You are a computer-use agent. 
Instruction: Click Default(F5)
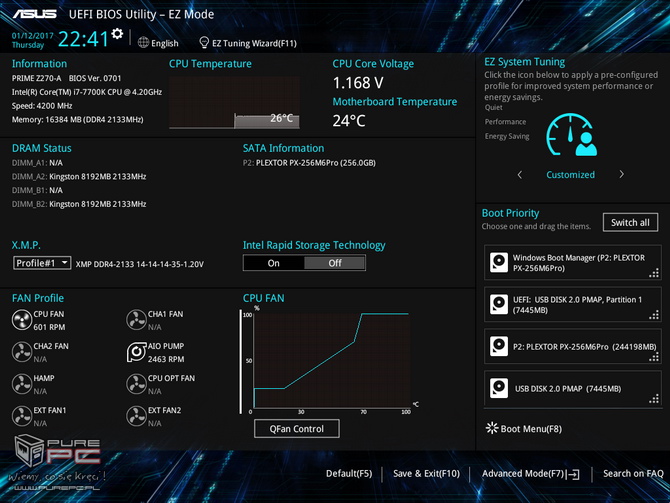pyautogui.click(x=349, y=474)
